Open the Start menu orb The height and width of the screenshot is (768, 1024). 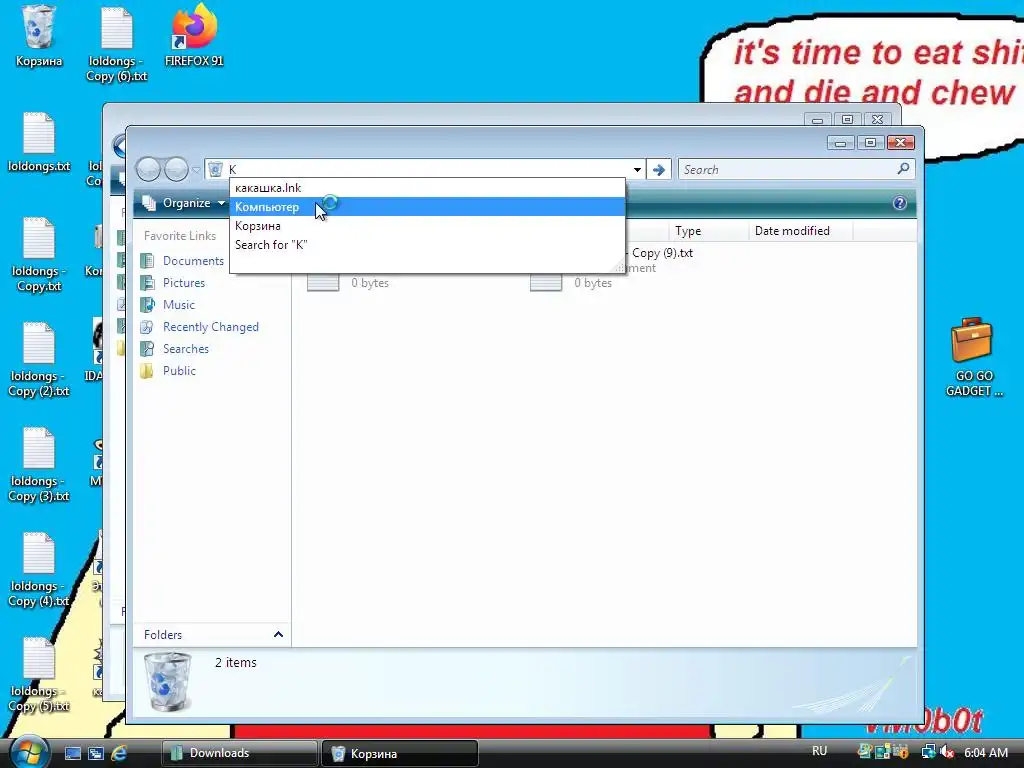(29, 752)
